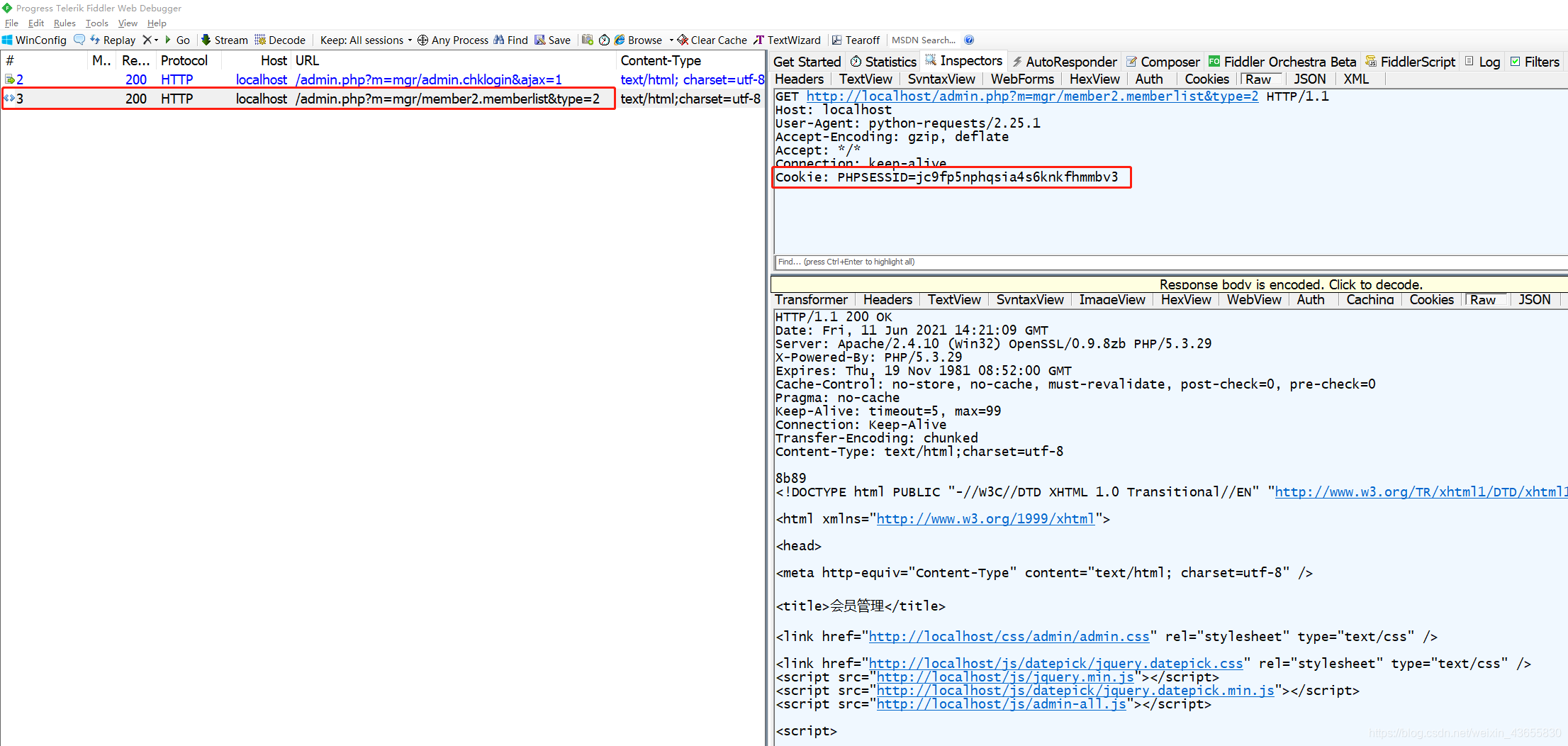The height and width of the screenshot is (746, 1568).
Task: Toggle Stream mode
Action: tap(224, 40)
